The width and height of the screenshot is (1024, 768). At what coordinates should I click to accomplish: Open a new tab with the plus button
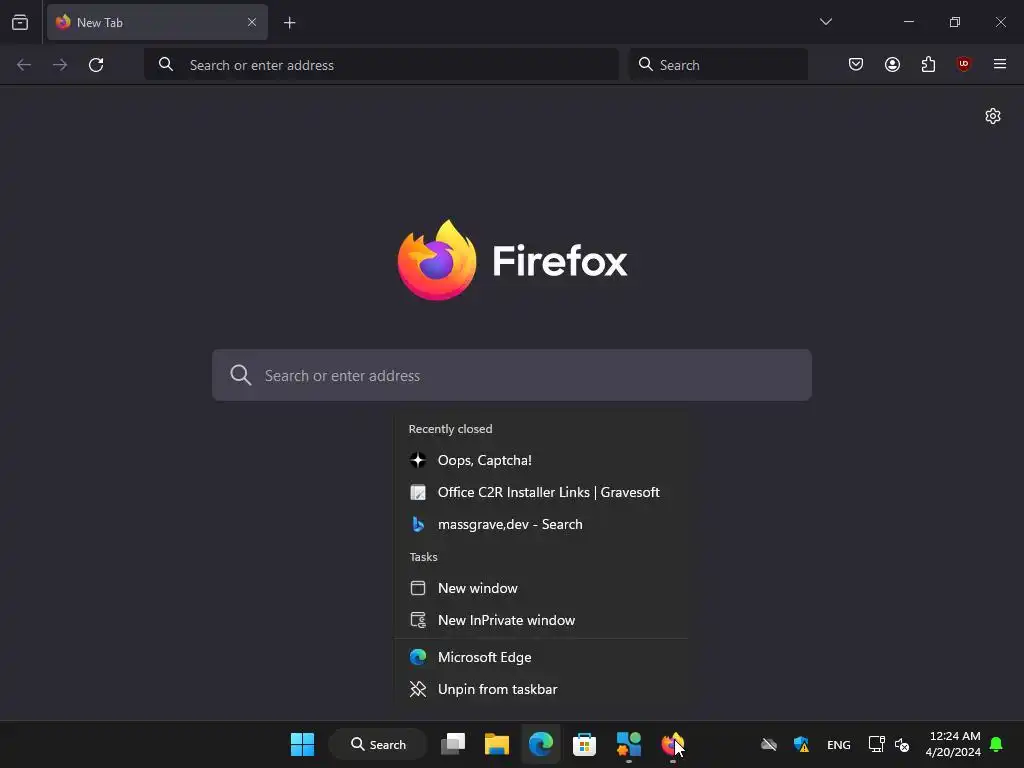pos(289,23)
